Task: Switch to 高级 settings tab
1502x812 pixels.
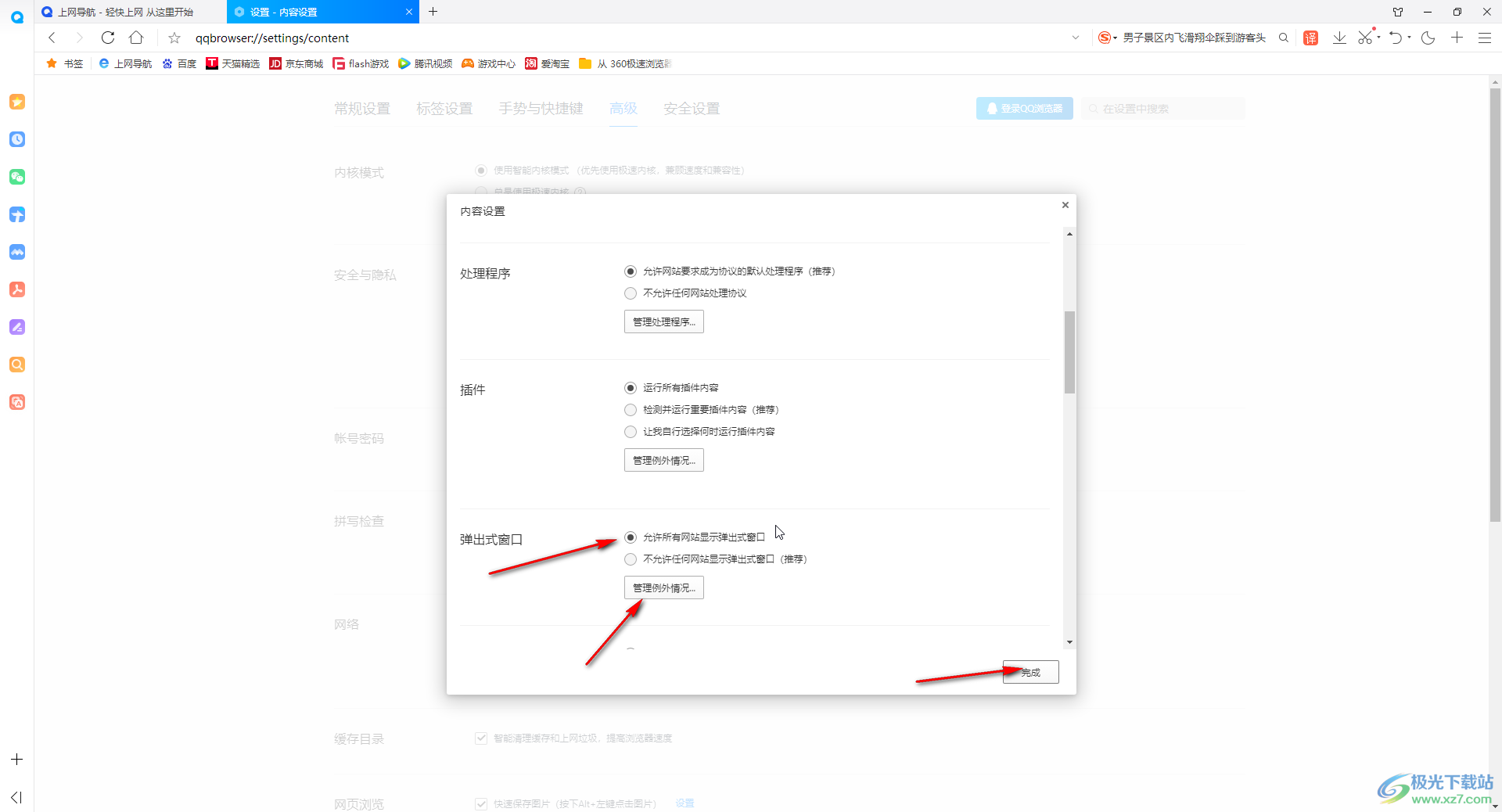Action: pyautogui.click(x=623, y=109)
